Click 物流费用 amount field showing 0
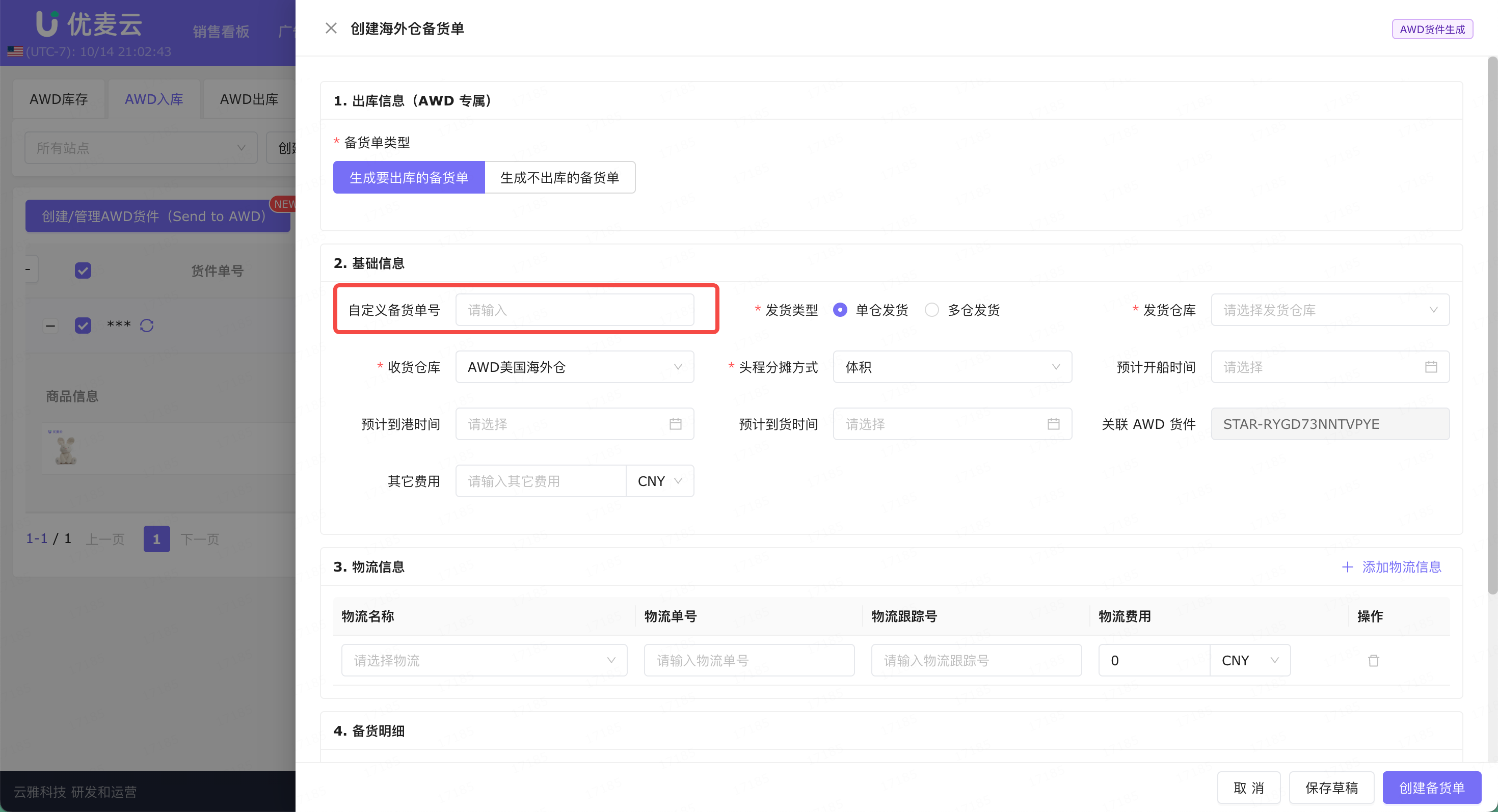This screenshot has height=812, width=1498. coord(1154,660)
